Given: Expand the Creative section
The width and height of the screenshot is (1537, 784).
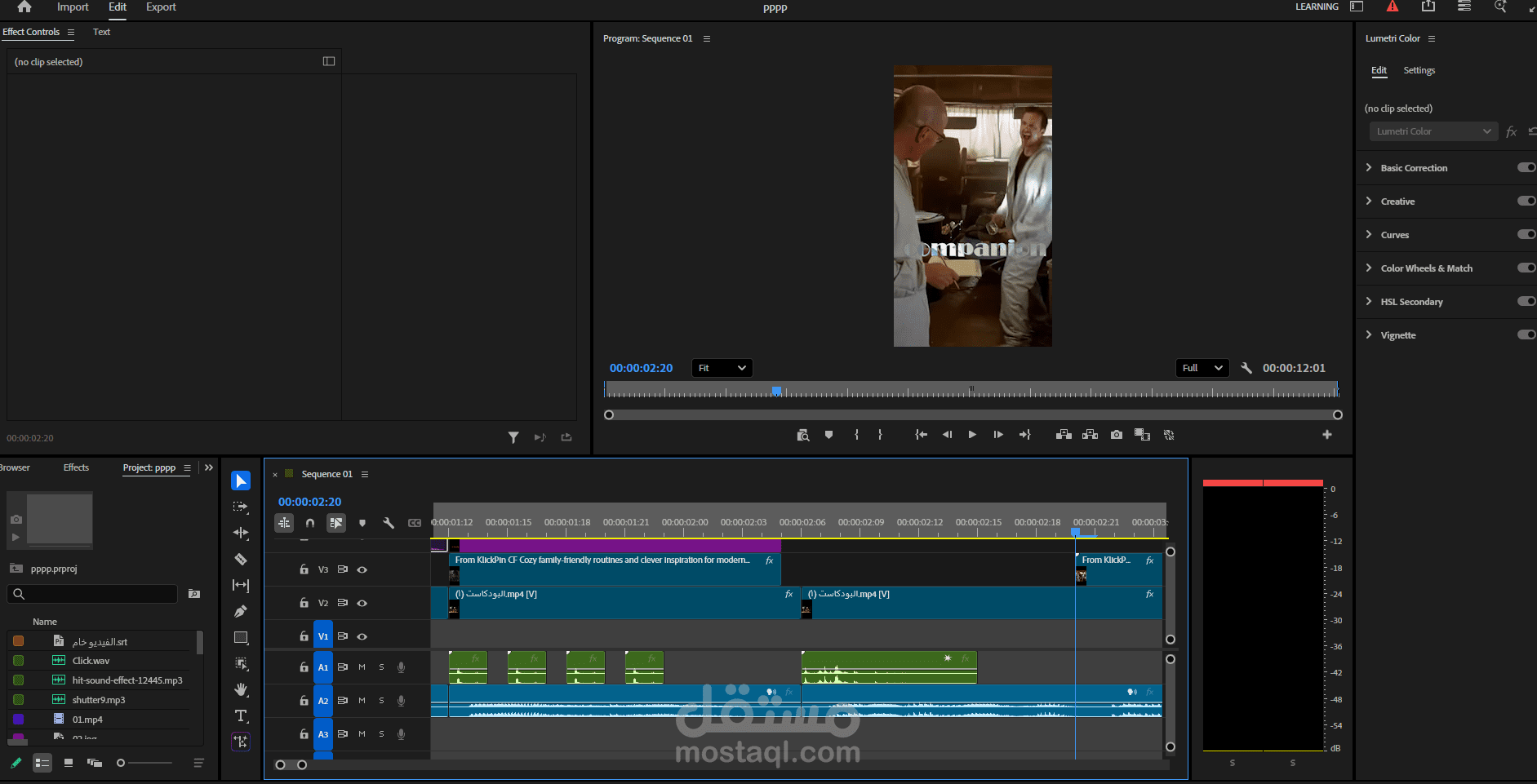Looking at the screenshot, I should [1369, 201].
